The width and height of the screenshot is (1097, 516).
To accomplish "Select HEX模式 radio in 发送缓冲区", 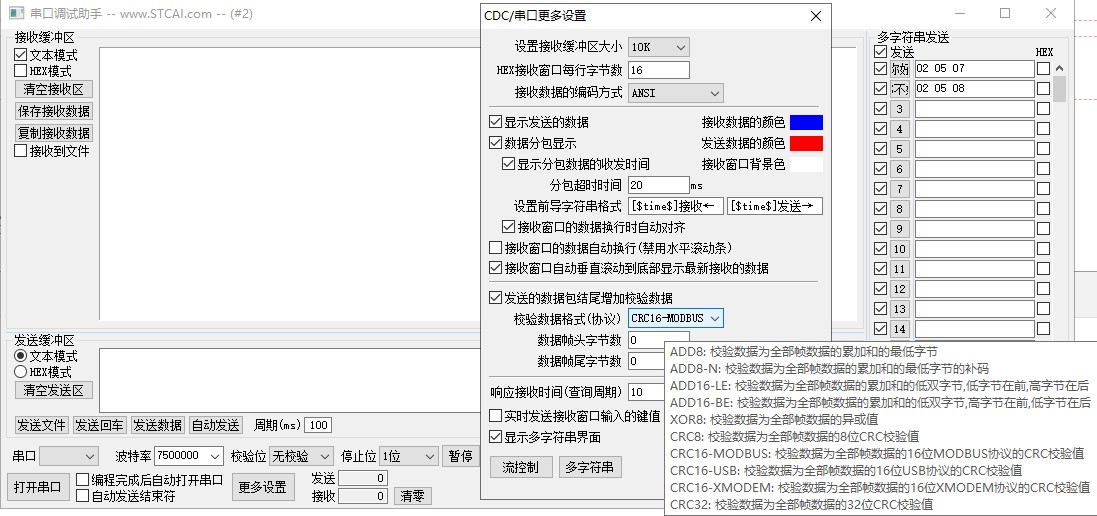I will pos(20,372).
